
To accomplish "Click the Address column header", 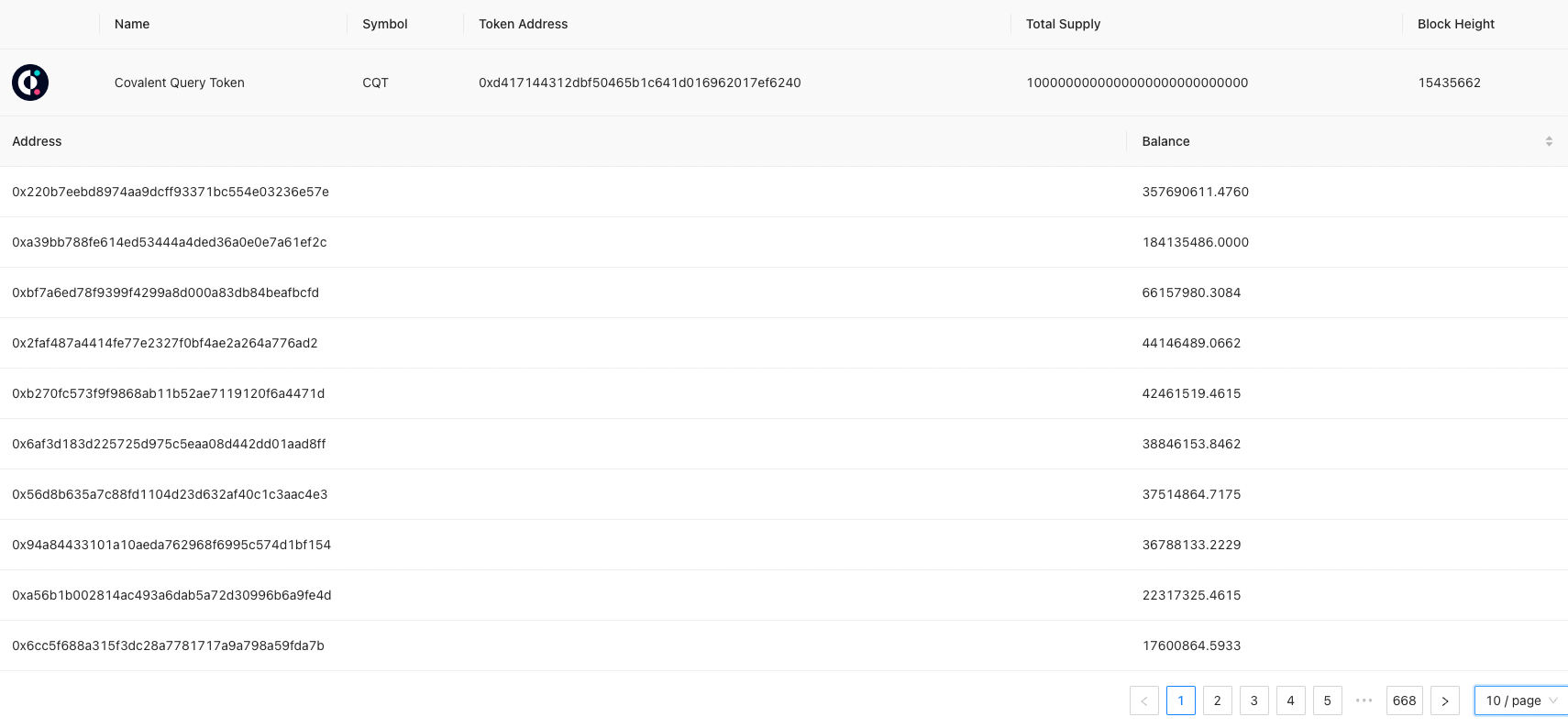I will click(37, 141).
